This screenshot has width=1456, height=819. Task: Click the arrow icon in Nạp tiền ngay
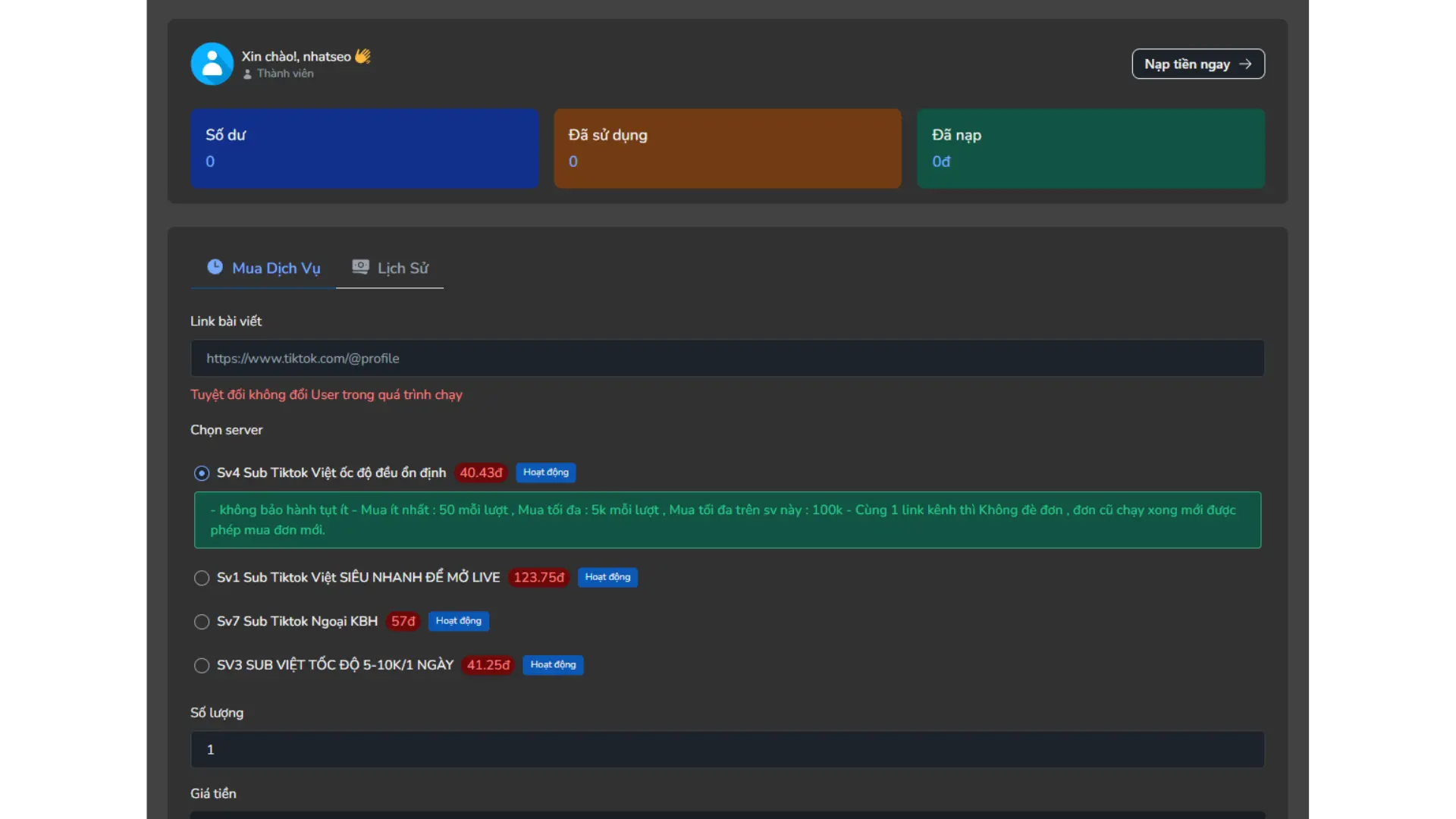coord(1245,64)
